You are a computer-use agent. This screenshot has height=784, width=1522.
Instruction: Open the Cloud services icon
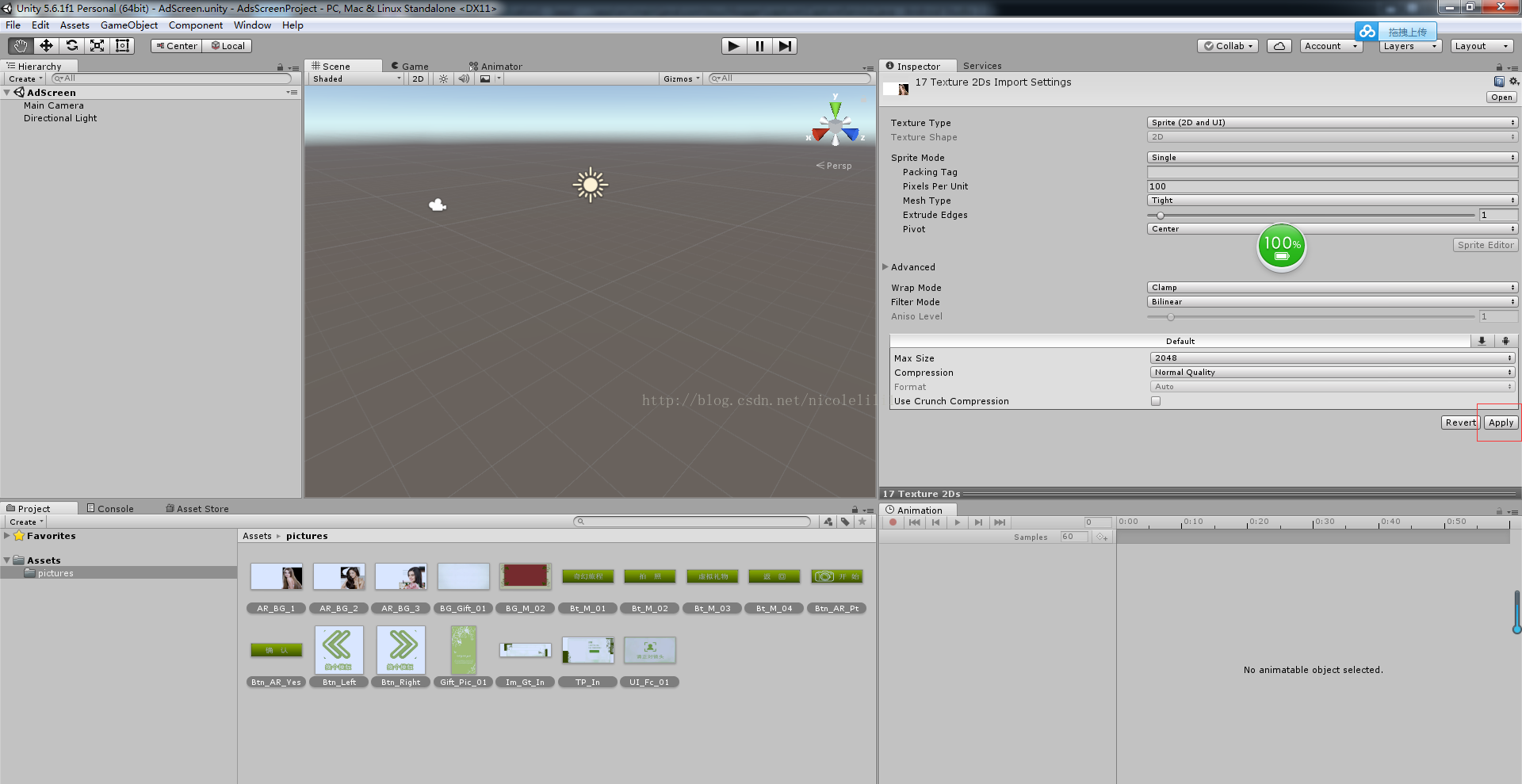click(x=1279, y=46)
